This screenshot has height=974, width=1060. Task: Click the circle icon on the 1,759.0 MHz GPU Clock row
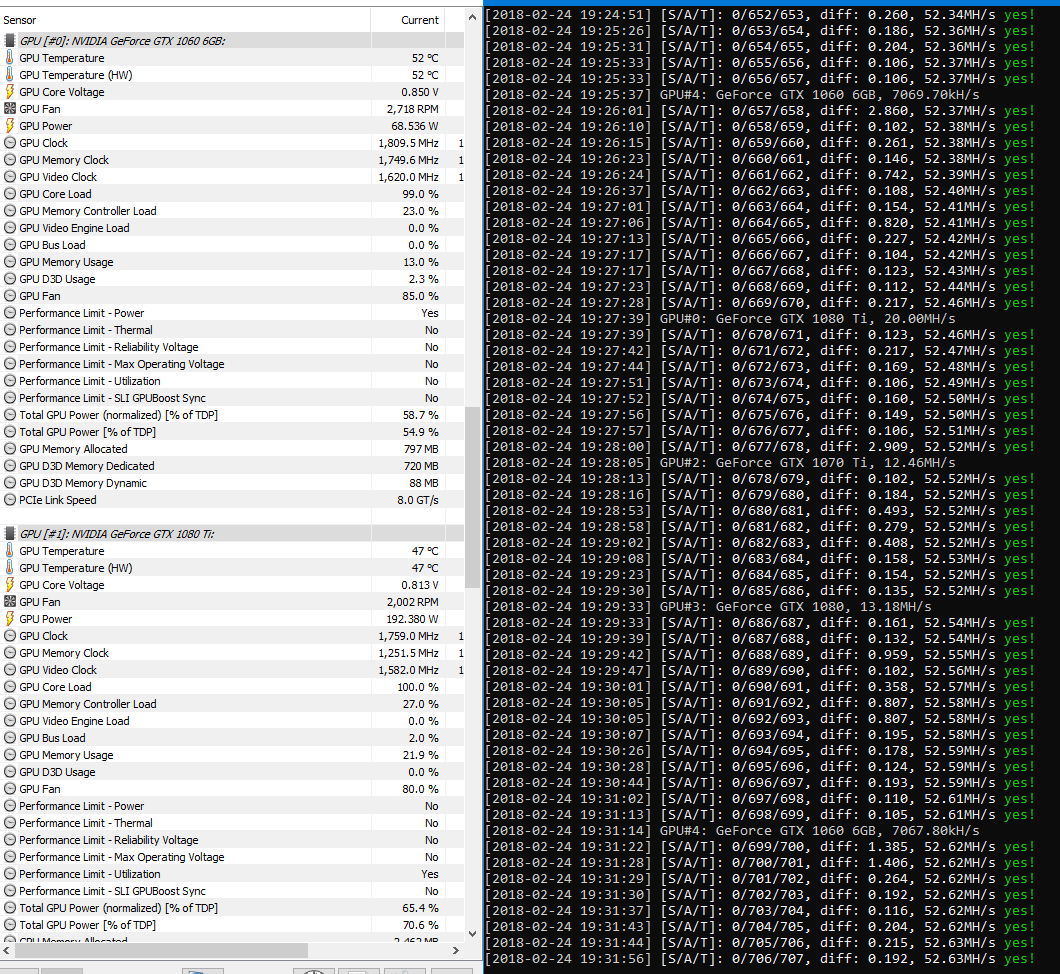[x=9, y=636]
